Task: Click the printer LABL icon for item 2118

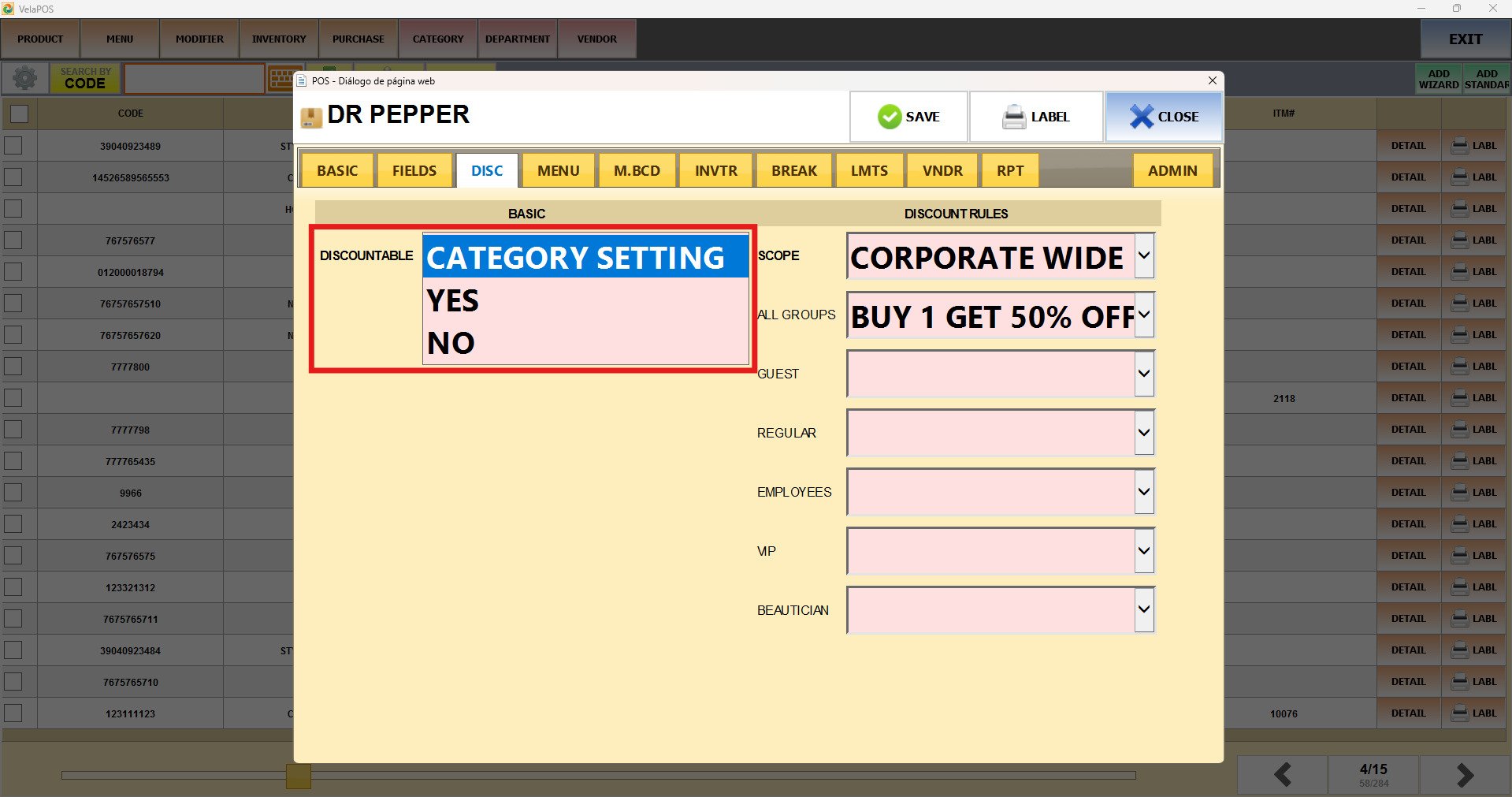Action: (x=1460, y=398)
